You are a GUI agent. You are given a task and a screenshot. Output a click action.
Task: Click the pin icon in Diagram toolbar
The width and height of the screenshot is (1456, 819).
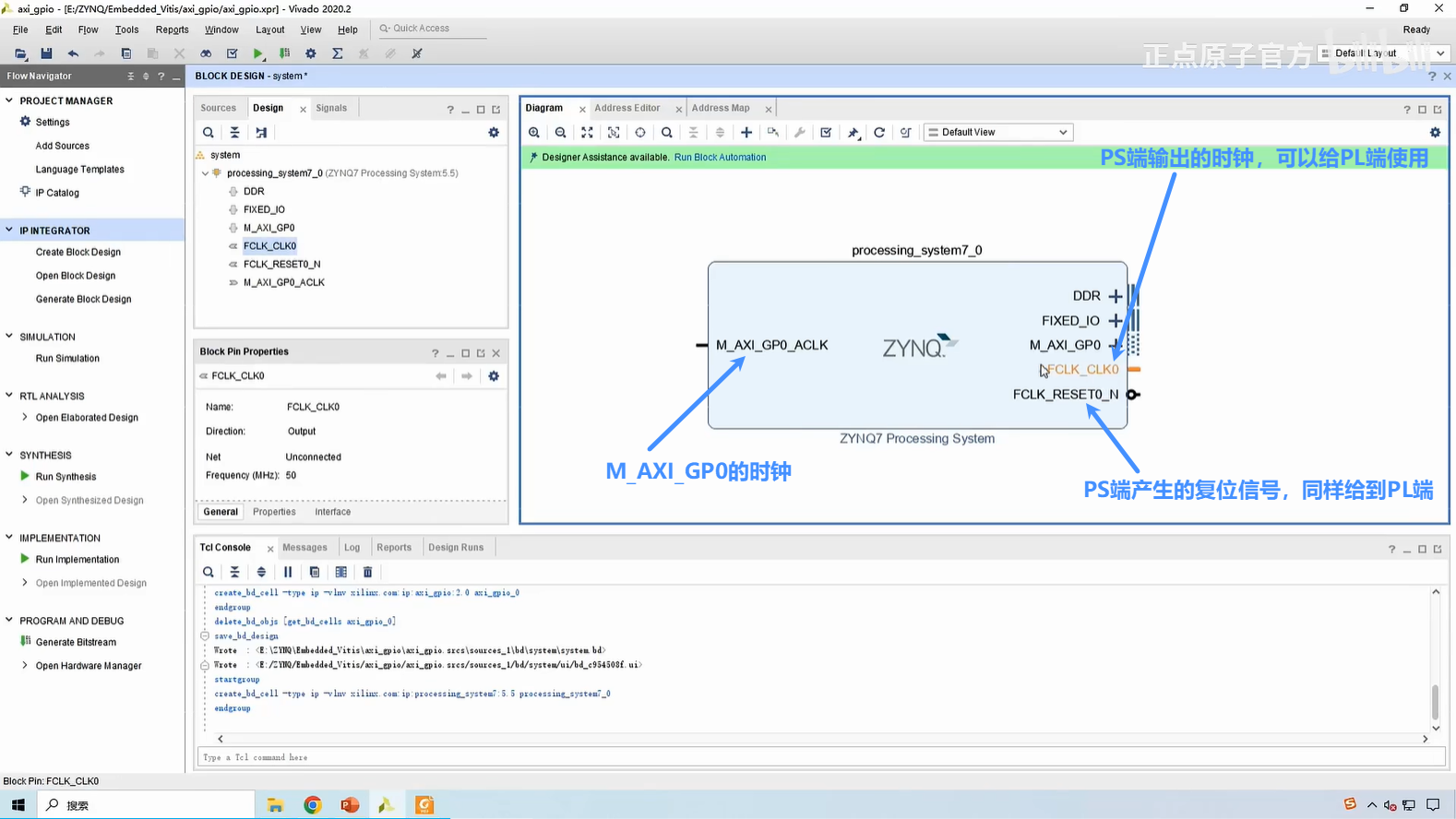(853, 133)
